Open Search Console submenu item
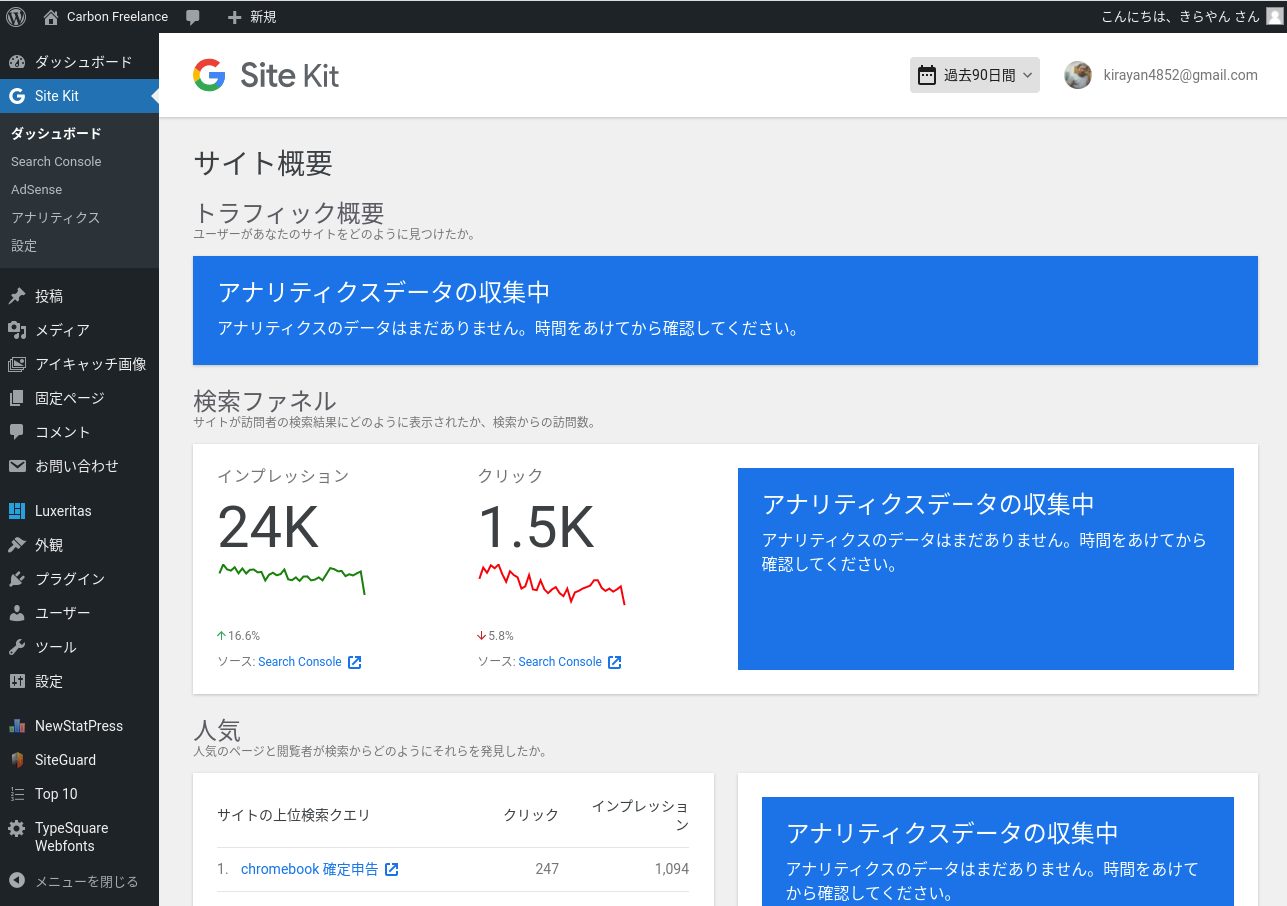This screenshot has height=906, width=1287. (x=56, y=161)
